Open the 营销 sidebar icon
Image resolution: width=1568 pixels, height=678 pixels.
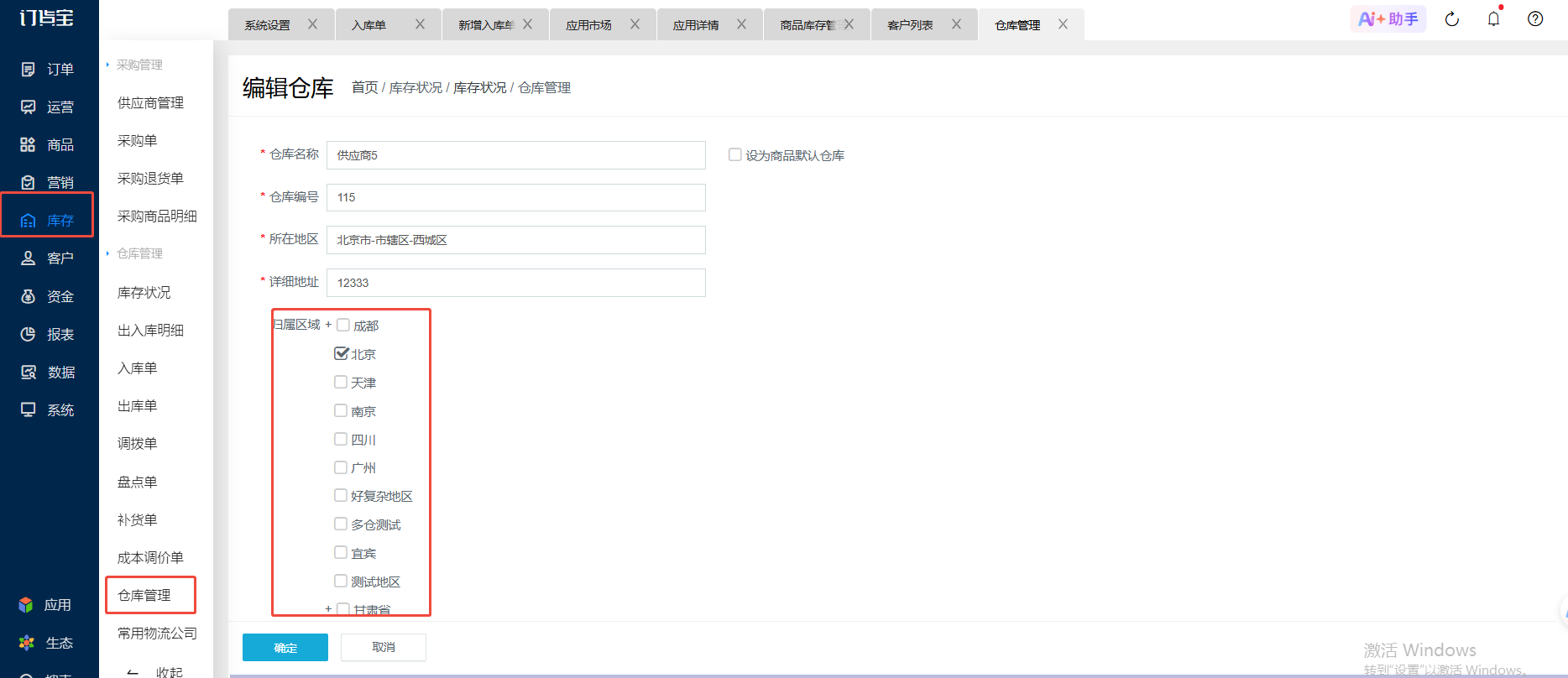(x=28, y=183)
